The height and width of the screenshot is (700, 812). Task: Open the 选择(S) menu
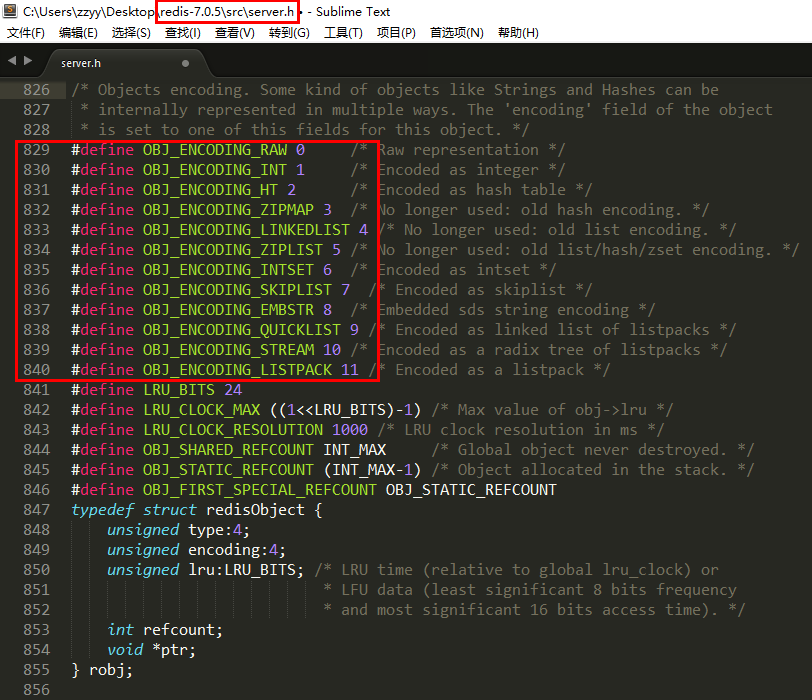[x=131, y=33]
